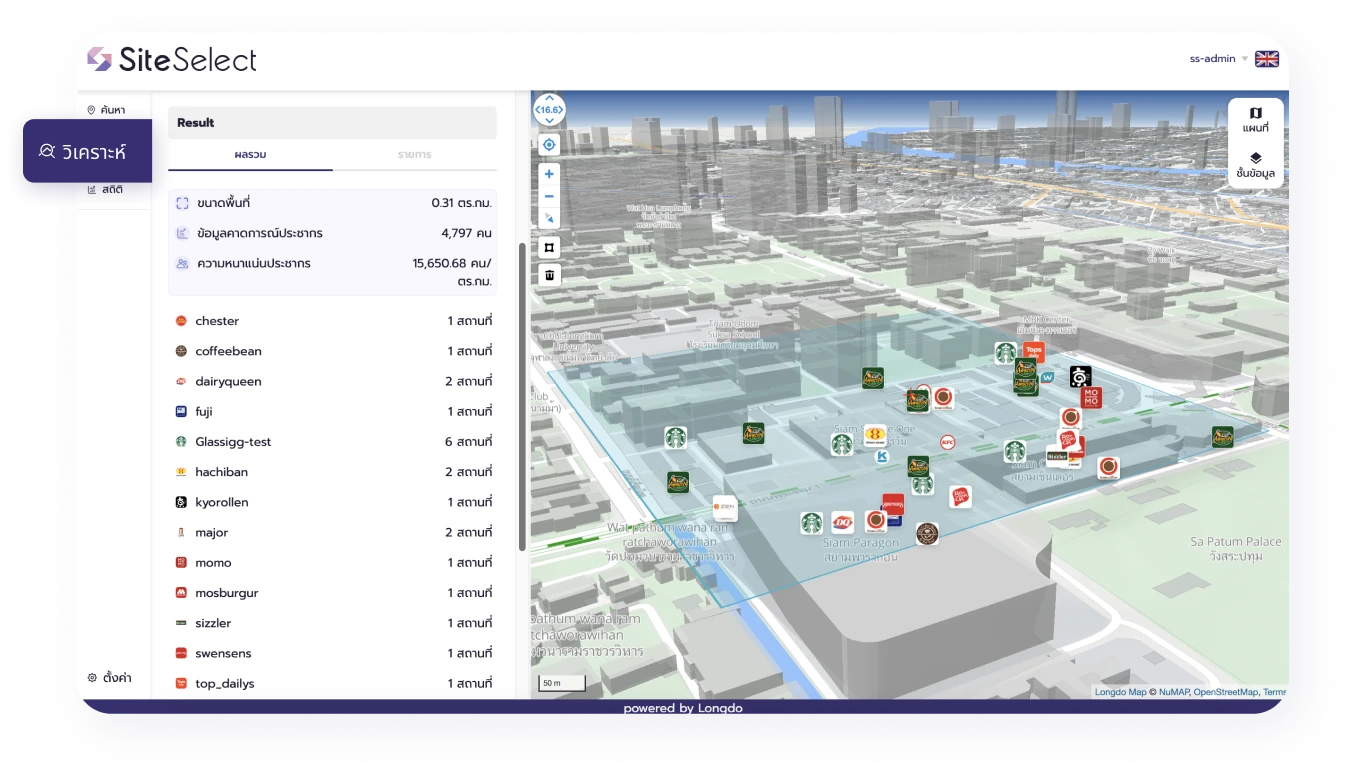Screen dimensions: 1346x776
Task: Reset map bearing with compass arrow
Action: tap(549, 218)
